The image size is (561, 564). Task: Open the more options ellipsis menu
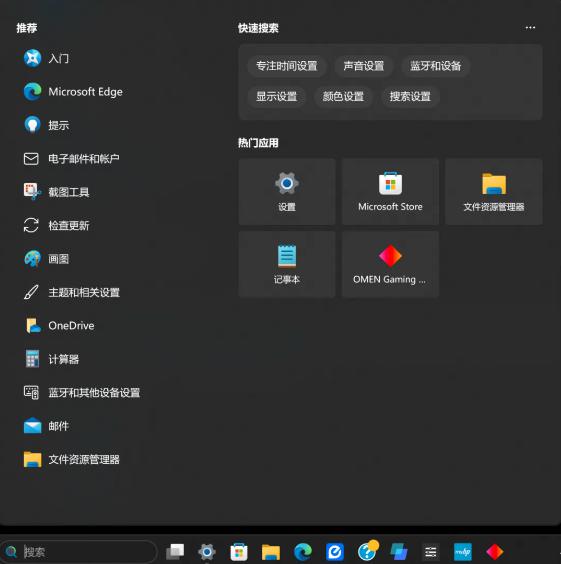(530, 28)
